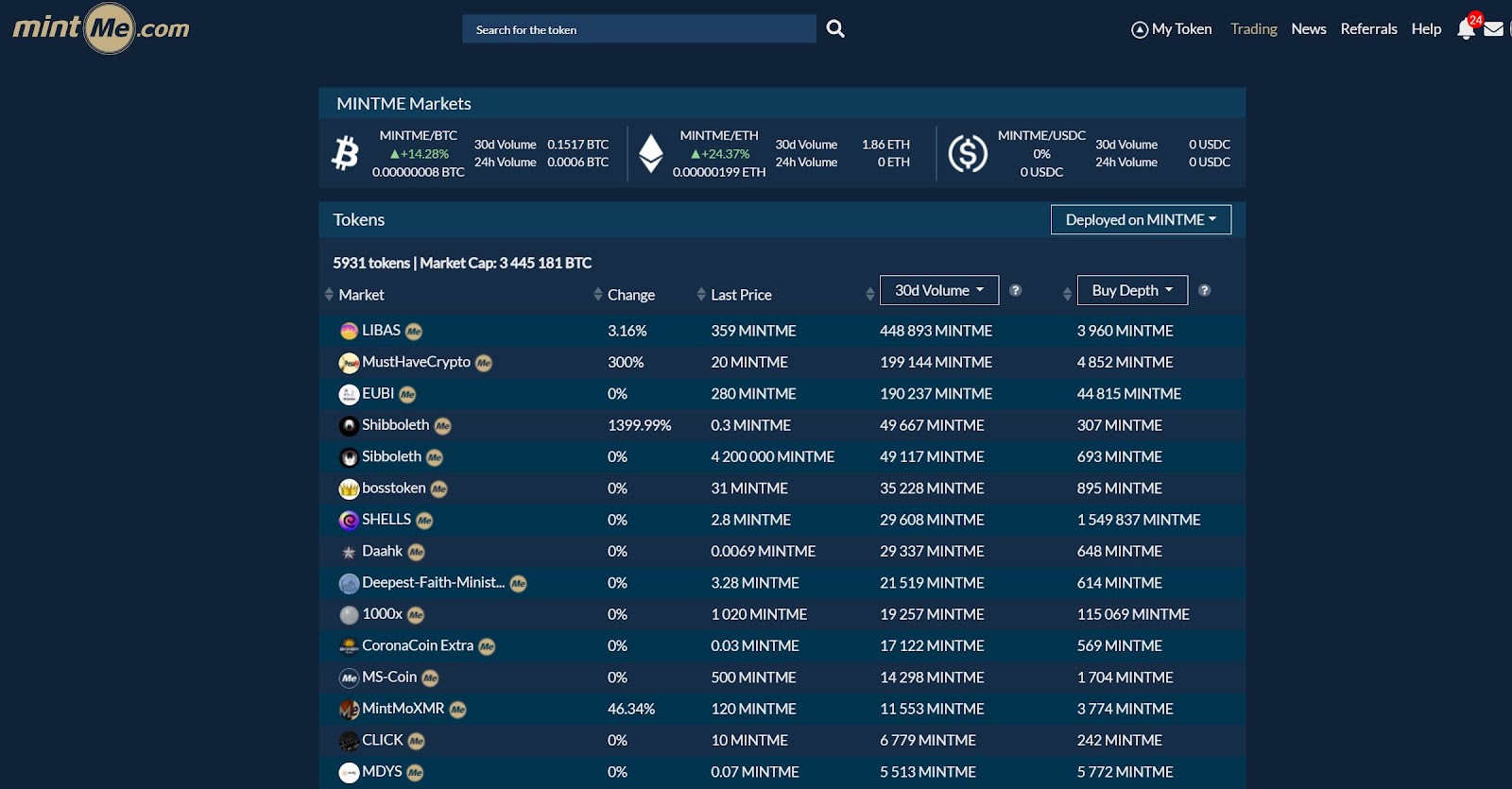Expand the 30d Volume dropdown
1512x789 pixels.
coord(938,290)
